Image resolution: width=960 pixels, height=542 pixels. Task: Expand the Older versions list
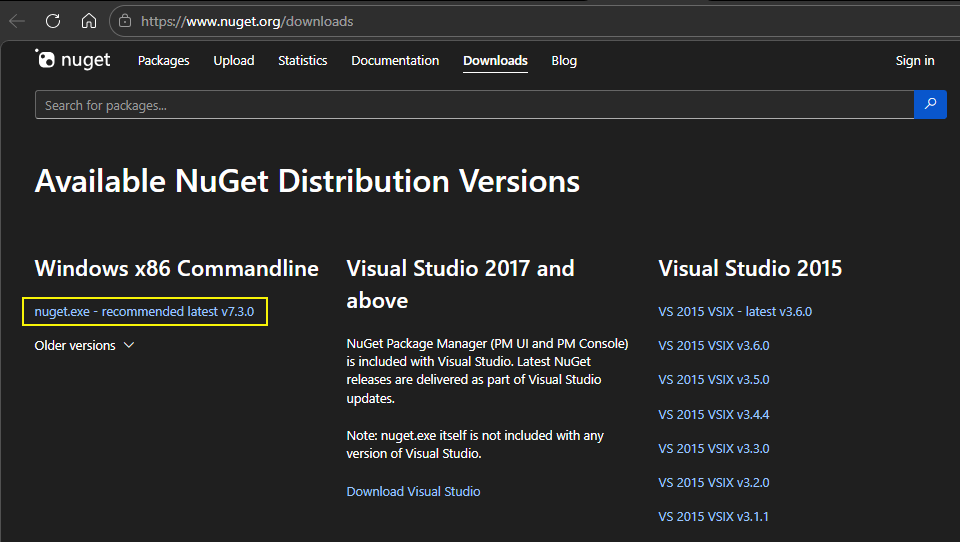84,346
